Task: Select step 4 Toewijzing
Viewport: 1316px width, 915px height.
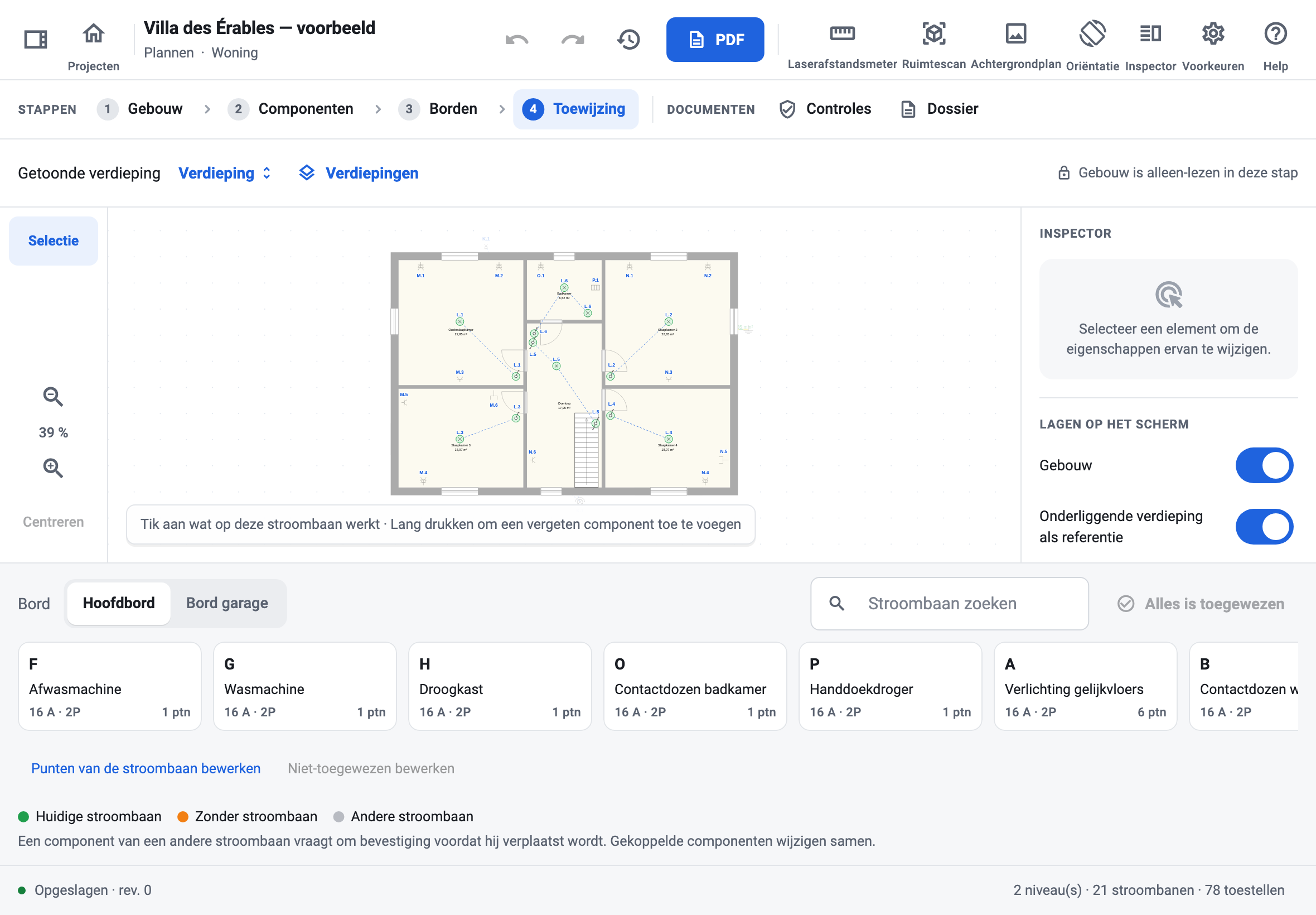Action: point(575,109)
